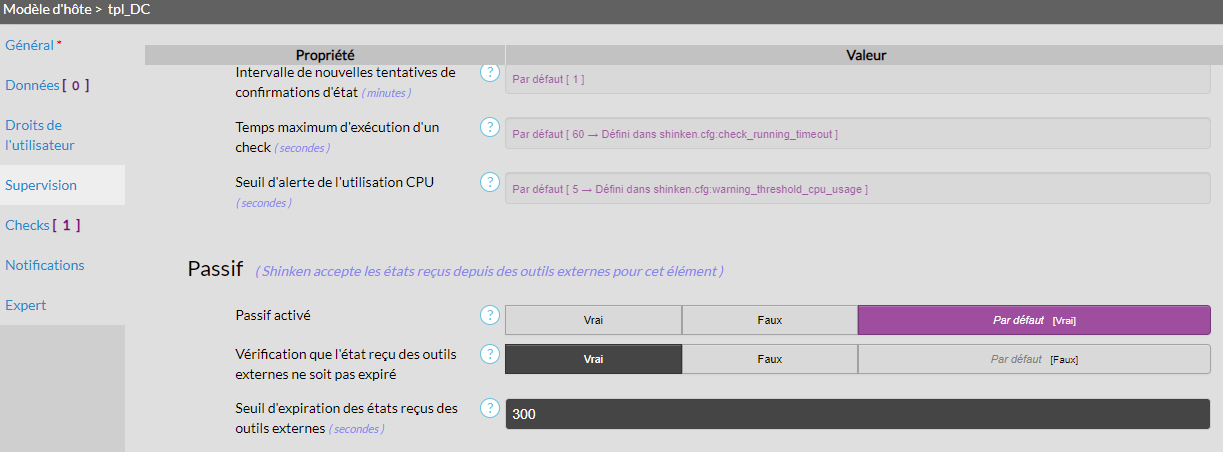Click help icon for Seuil d'expiration des états
This screenshot has height=452, width=1223.
(489, 408)
